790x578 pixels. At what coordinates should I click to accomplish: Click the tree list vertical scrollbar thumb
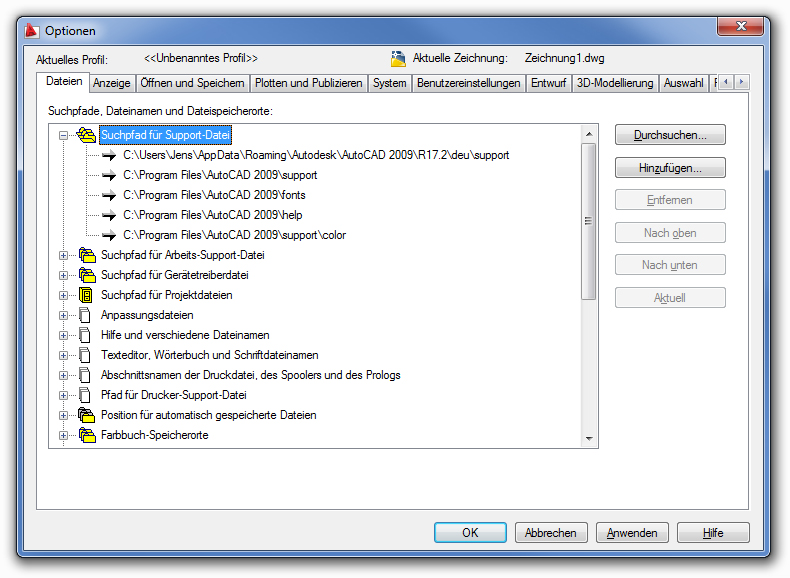(589, 220)
